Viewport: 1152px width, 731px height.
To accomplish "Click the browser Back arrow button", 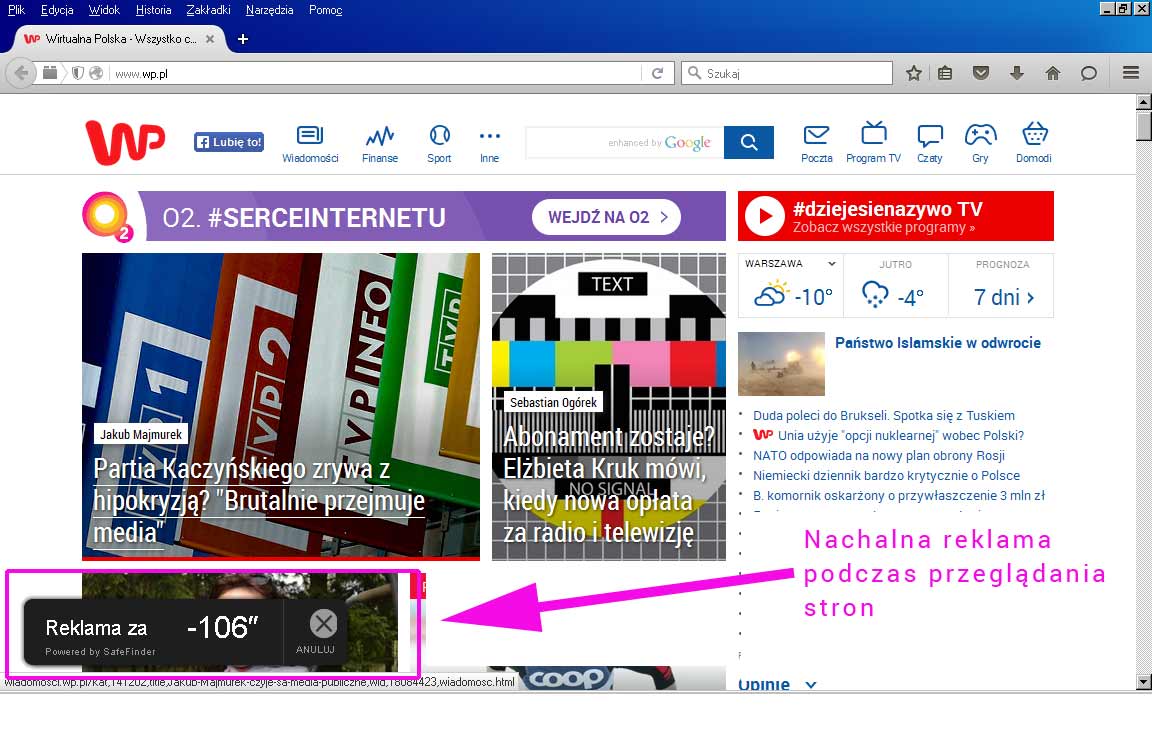I will point(21,73).
